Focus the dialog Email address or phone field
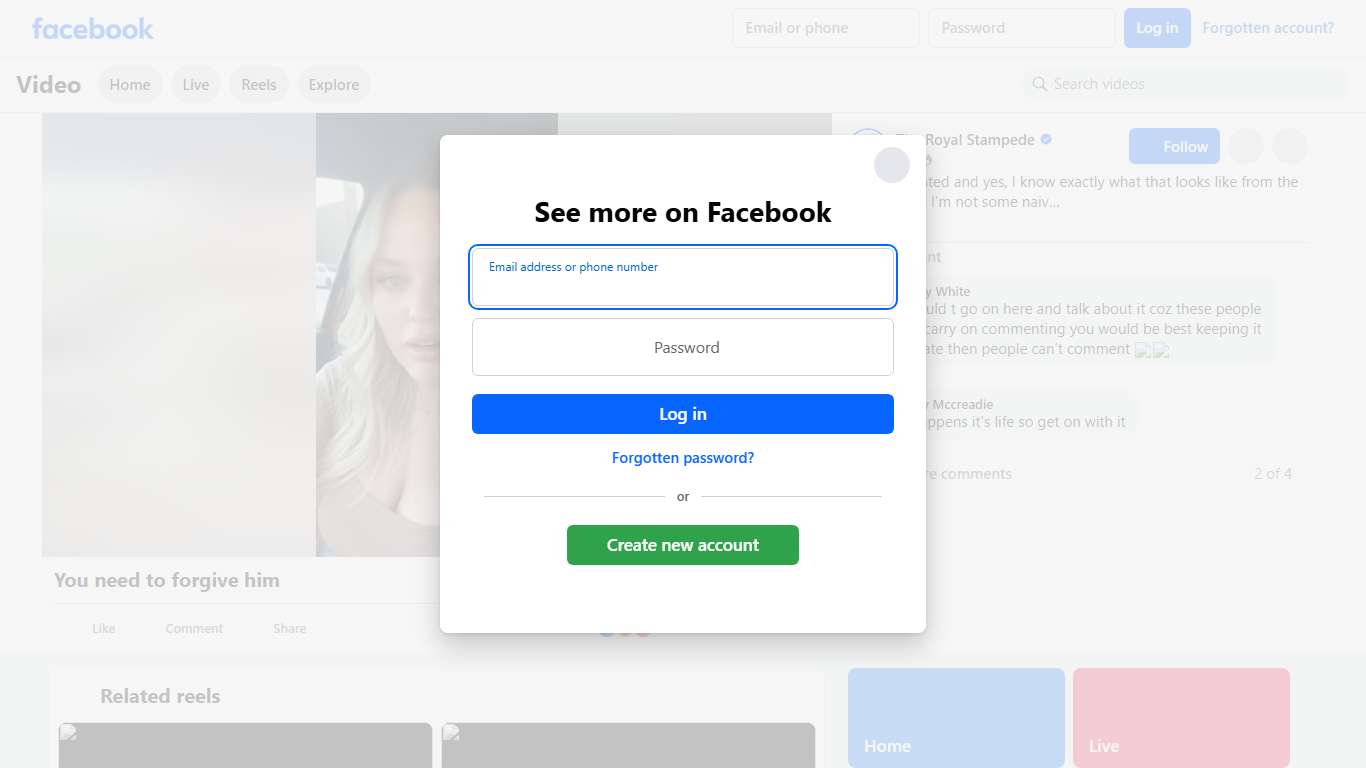The image size is (1366, 768). point(683,277)
